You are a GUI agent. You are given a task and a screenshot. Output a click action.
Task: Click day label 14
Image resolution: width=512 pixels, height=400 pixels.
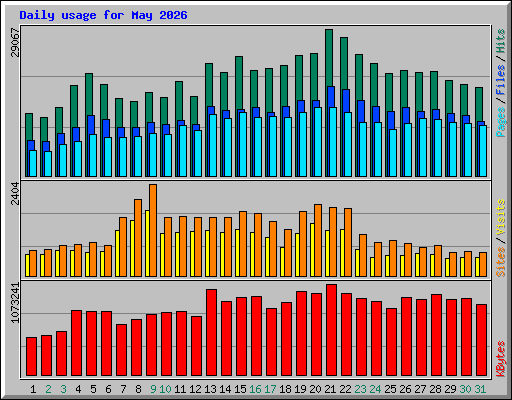point(225,389)
